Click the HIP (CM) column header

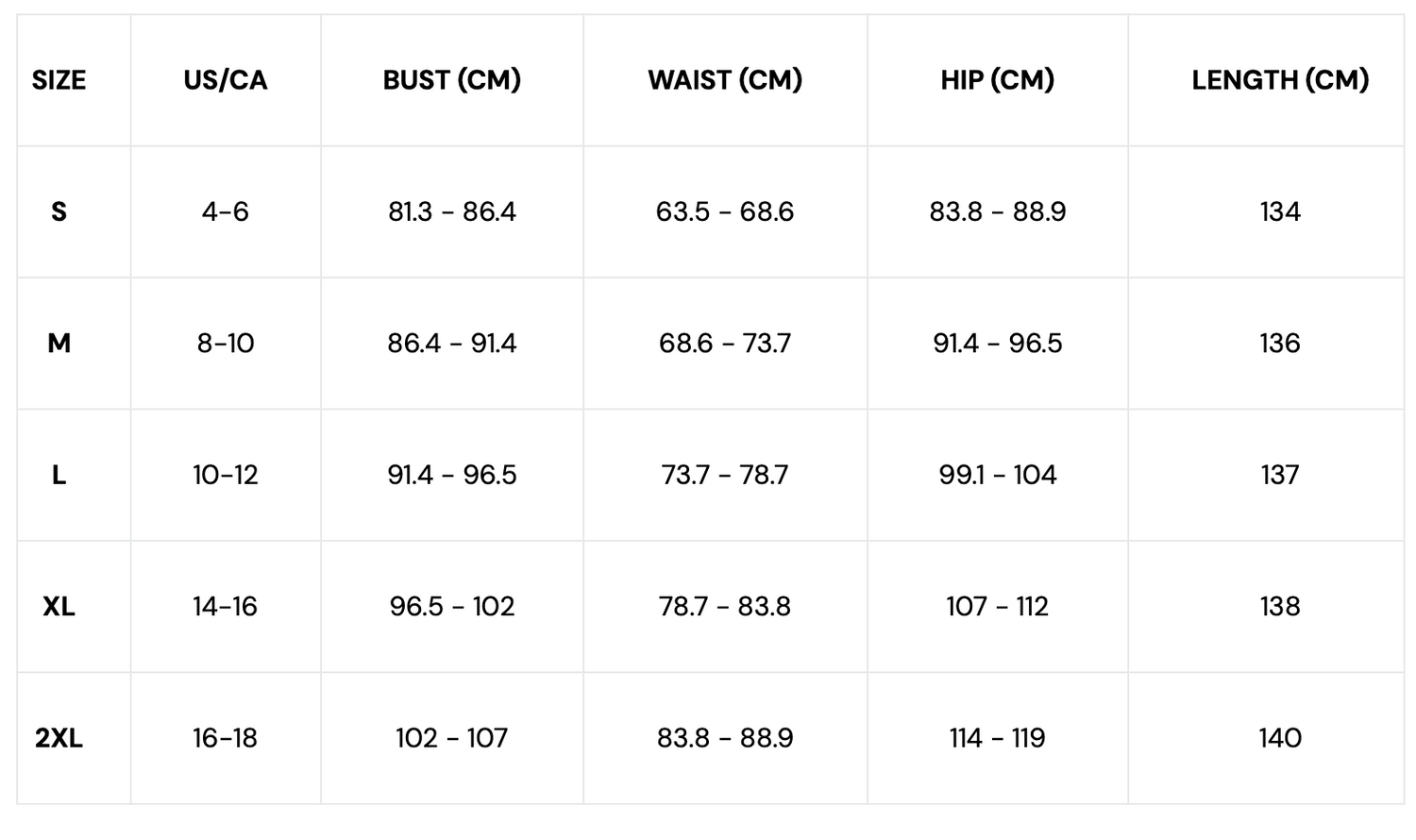pos(997,80)
